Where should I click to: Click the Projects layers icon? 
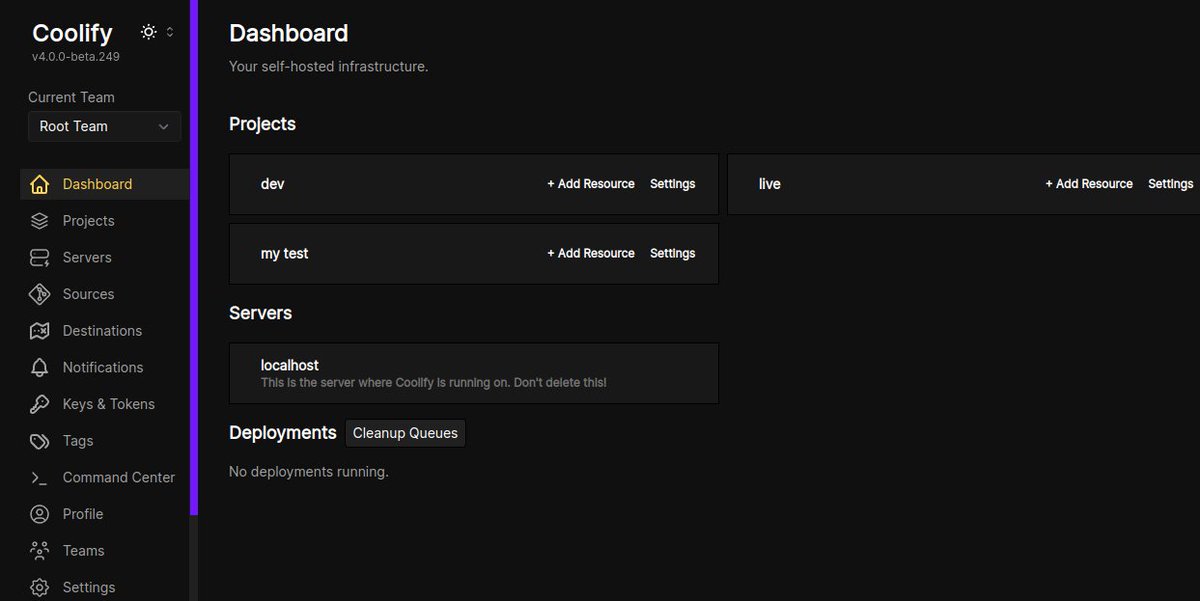click(39, 221)
